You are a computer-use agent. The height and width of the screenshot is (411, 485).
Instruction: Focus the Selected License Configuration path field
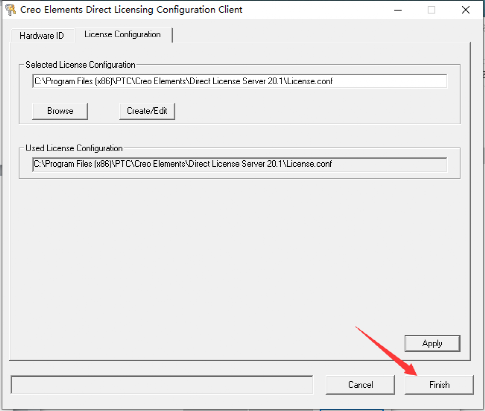click(239, 81)
